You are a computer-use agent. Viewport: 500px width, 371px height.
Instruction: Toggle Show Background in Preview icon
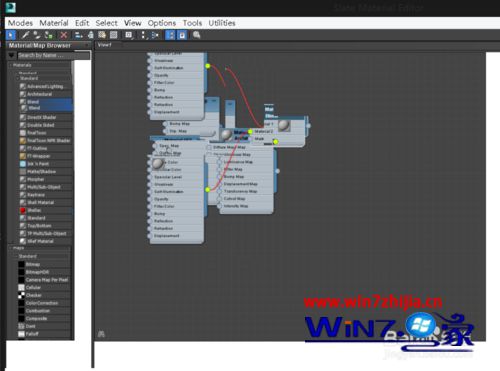coord(114,35)
